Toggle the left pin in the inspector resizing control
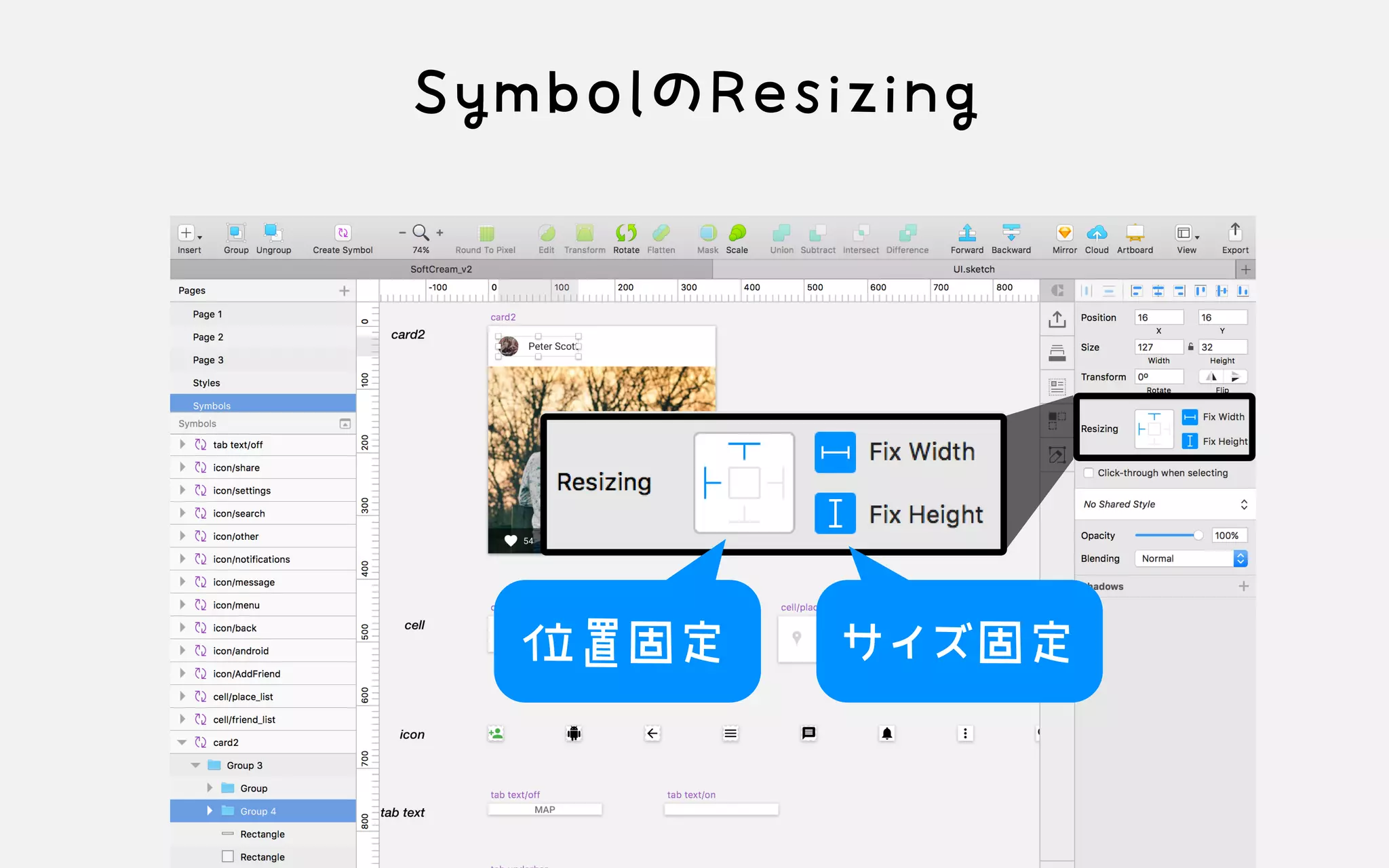This screenshot has height=868, width=1389. pyautogui.click(x=1142, y=429)
